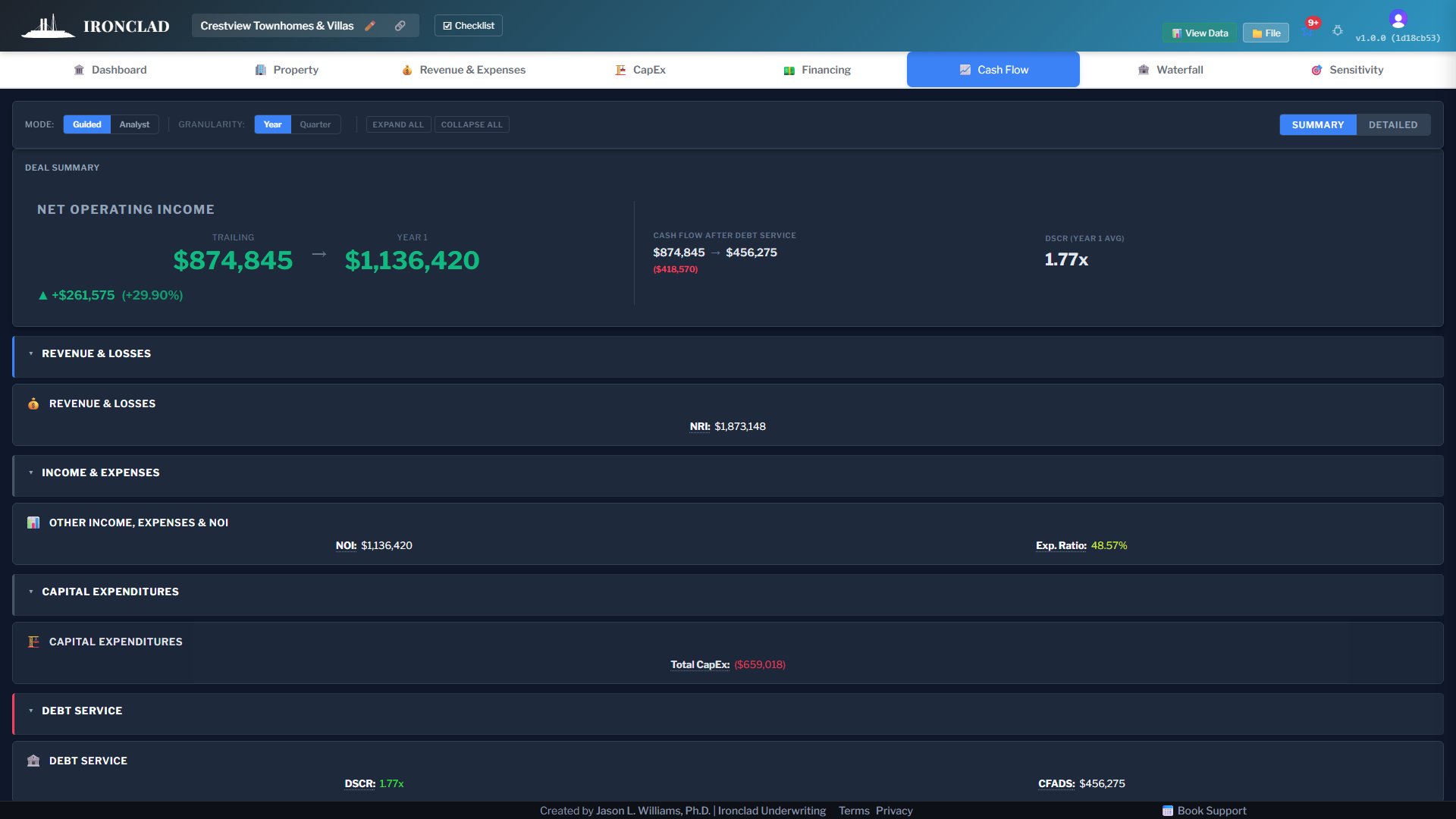The width and height of the screenshot is (1456, 819).
Task: Click the cash icon in Financing tab
Action: [789, 71]
